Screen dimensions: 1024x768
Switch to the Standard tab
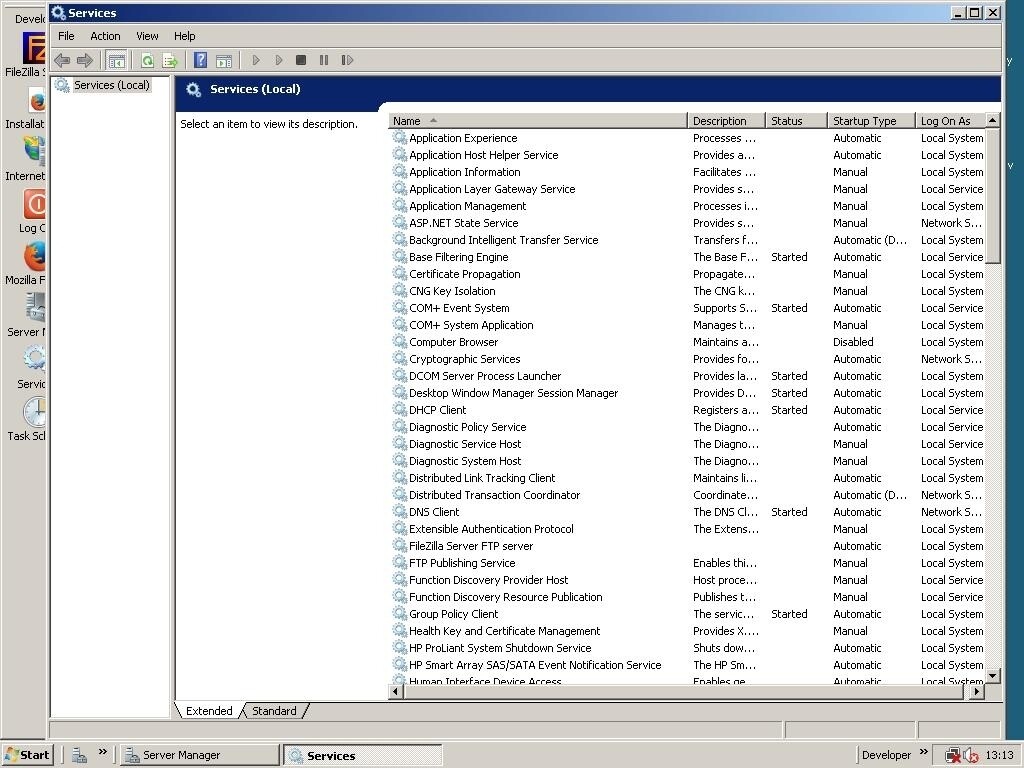tap(274, 711)
